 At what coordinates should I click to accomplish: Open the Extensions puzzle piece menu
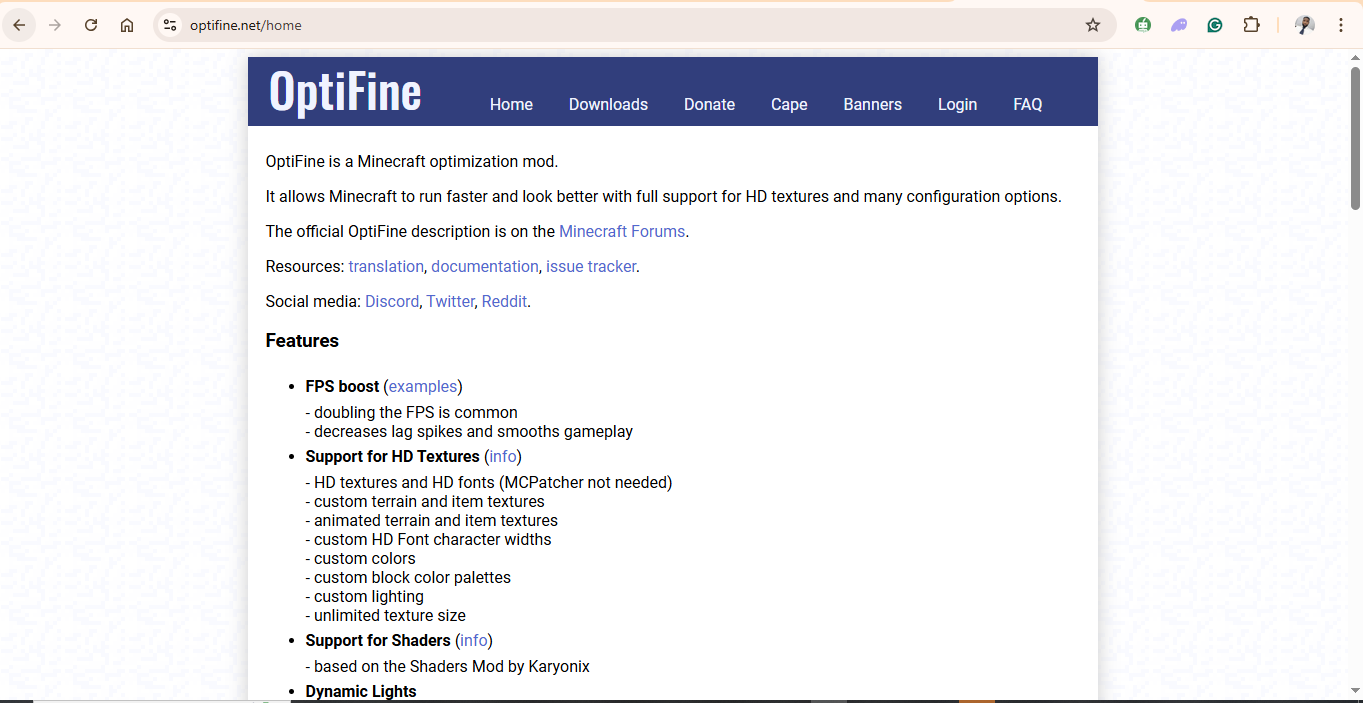tap(1251, 25)
